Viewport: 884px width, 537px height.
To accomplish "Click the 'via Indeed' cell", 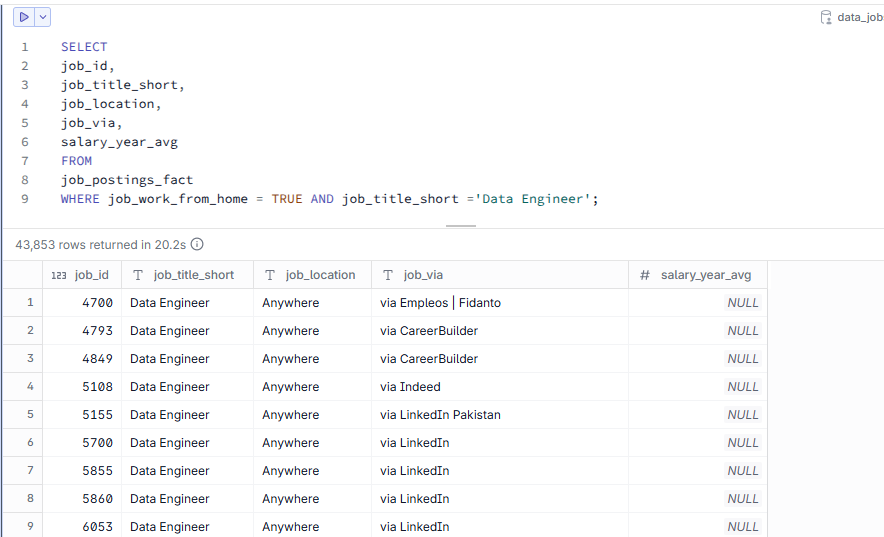I will pos(500,387).
